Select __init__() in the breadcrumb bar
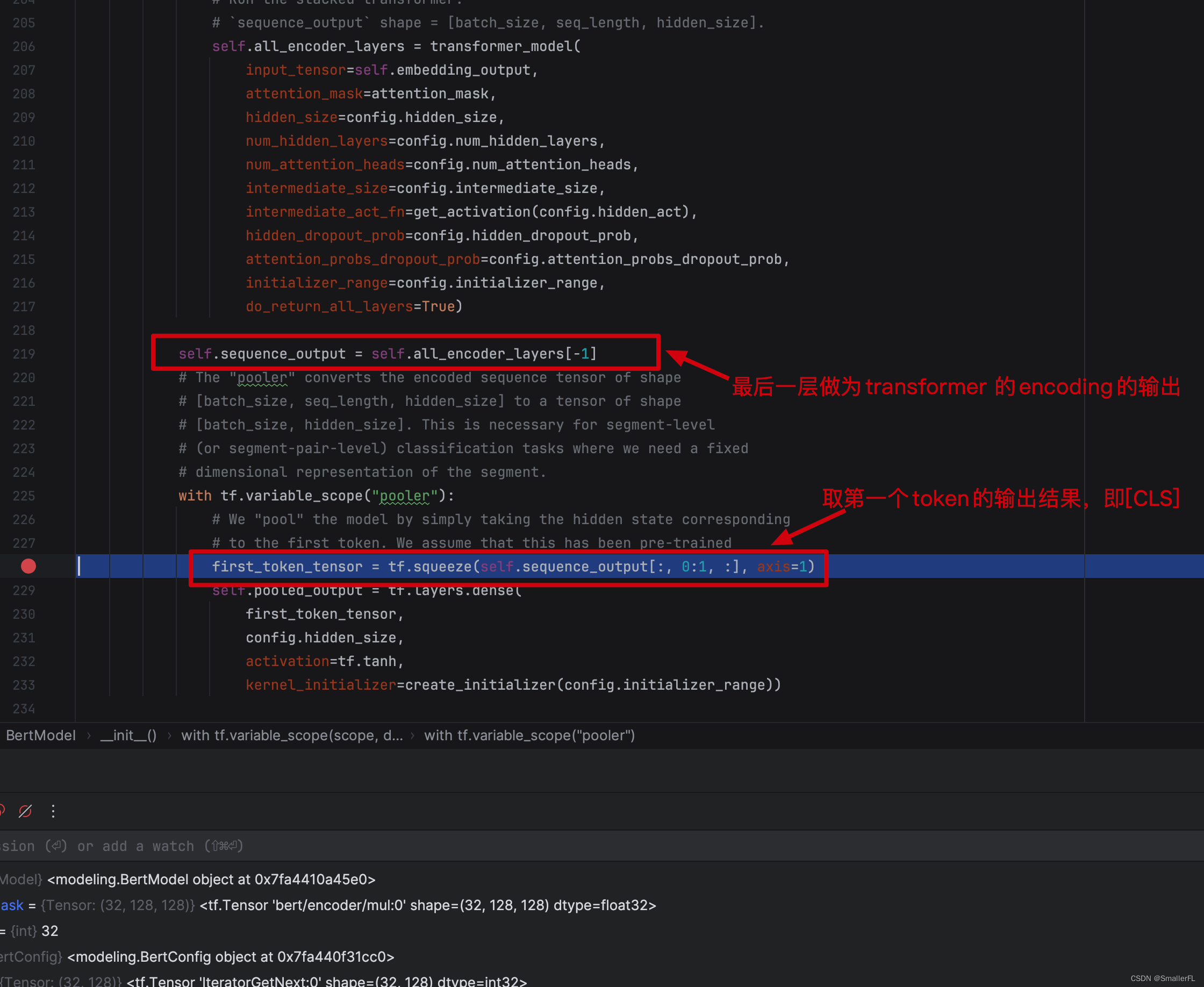The height and width of the screenshot is (987, 1204). (128, 736)
